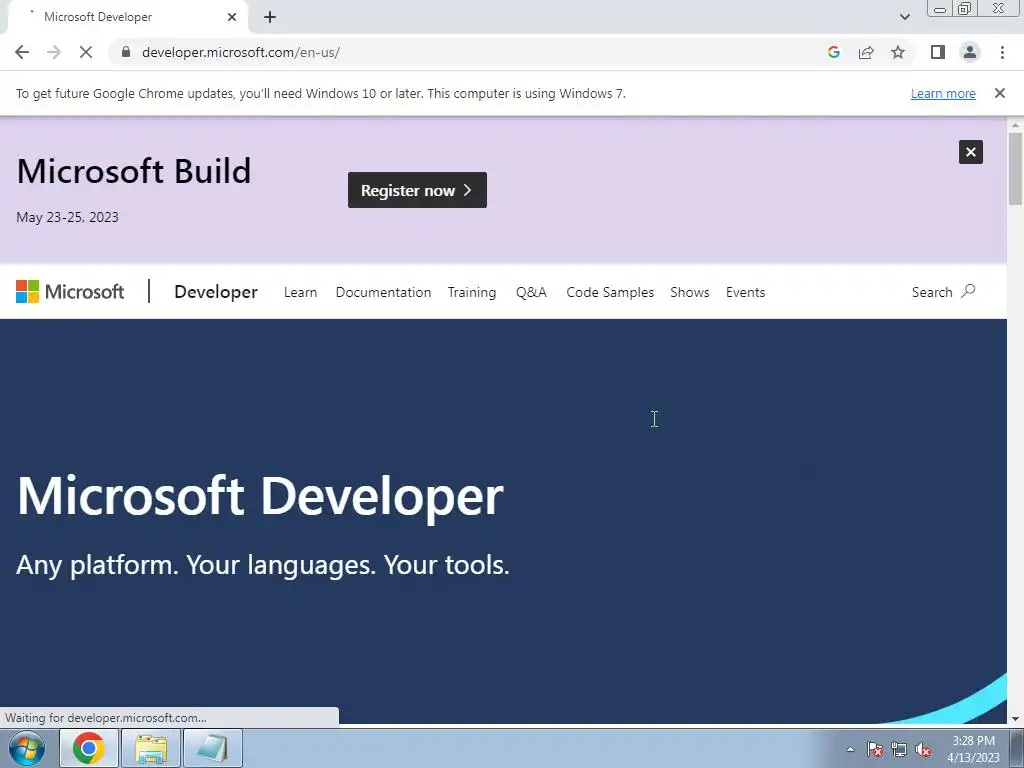Image resolution: width=1024 pixels, height=768 pixels.
Task: Share this page icon
Action: pyautogui.click(x=866, y=52)
